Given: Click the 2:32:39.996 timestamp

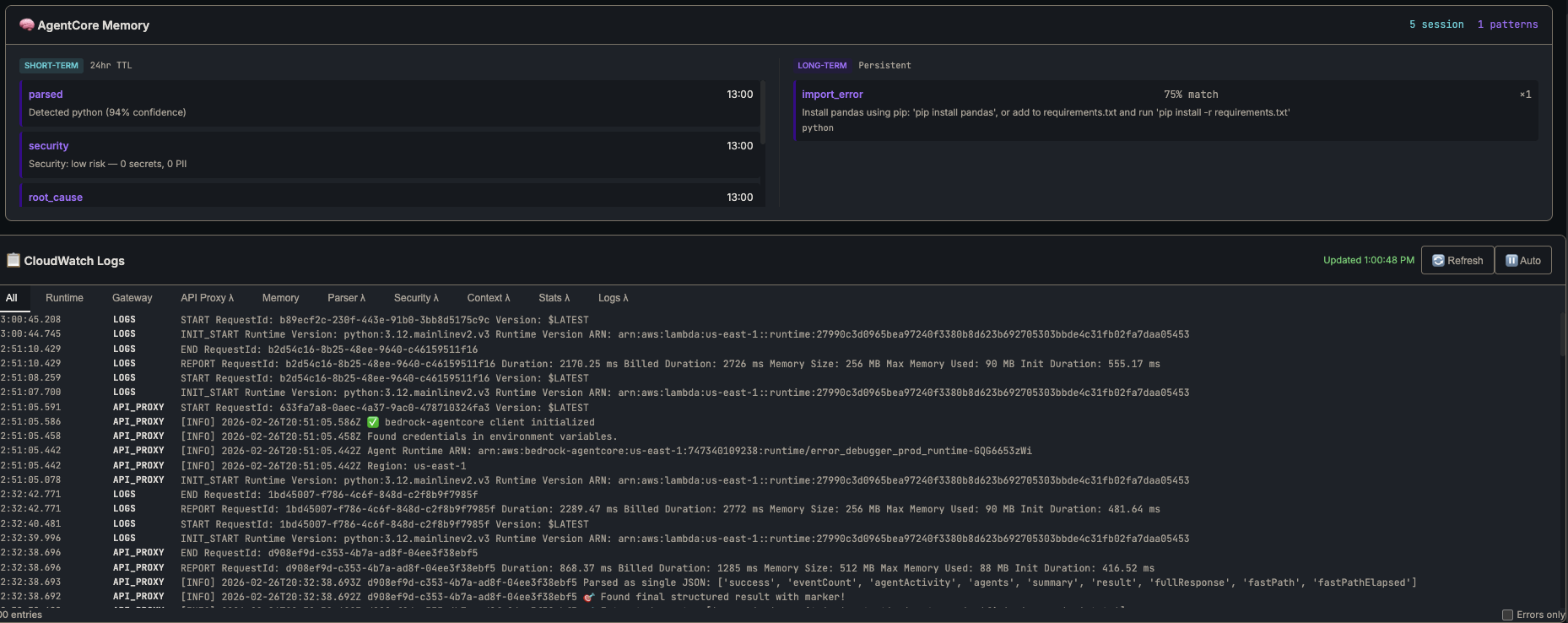Looking at the screenshot, I should (30, 539).
